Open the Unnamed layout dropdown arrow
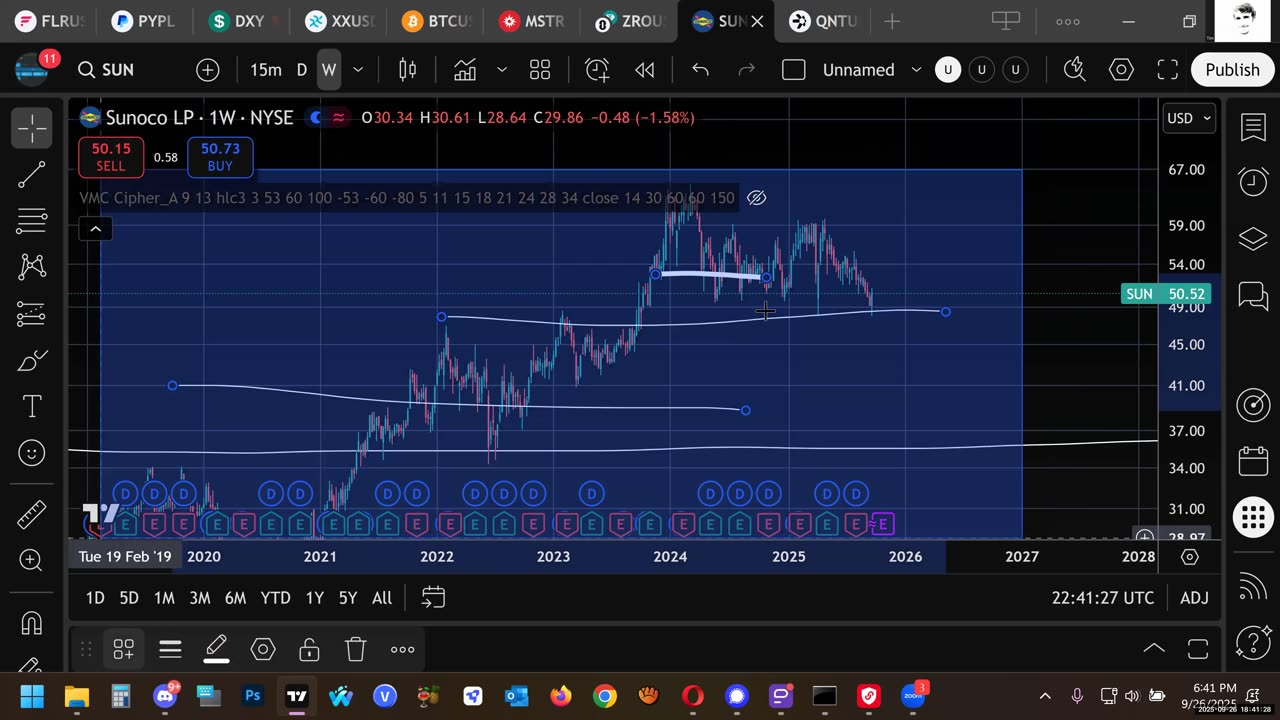The image size is (1280, 720). pos(916,70)
